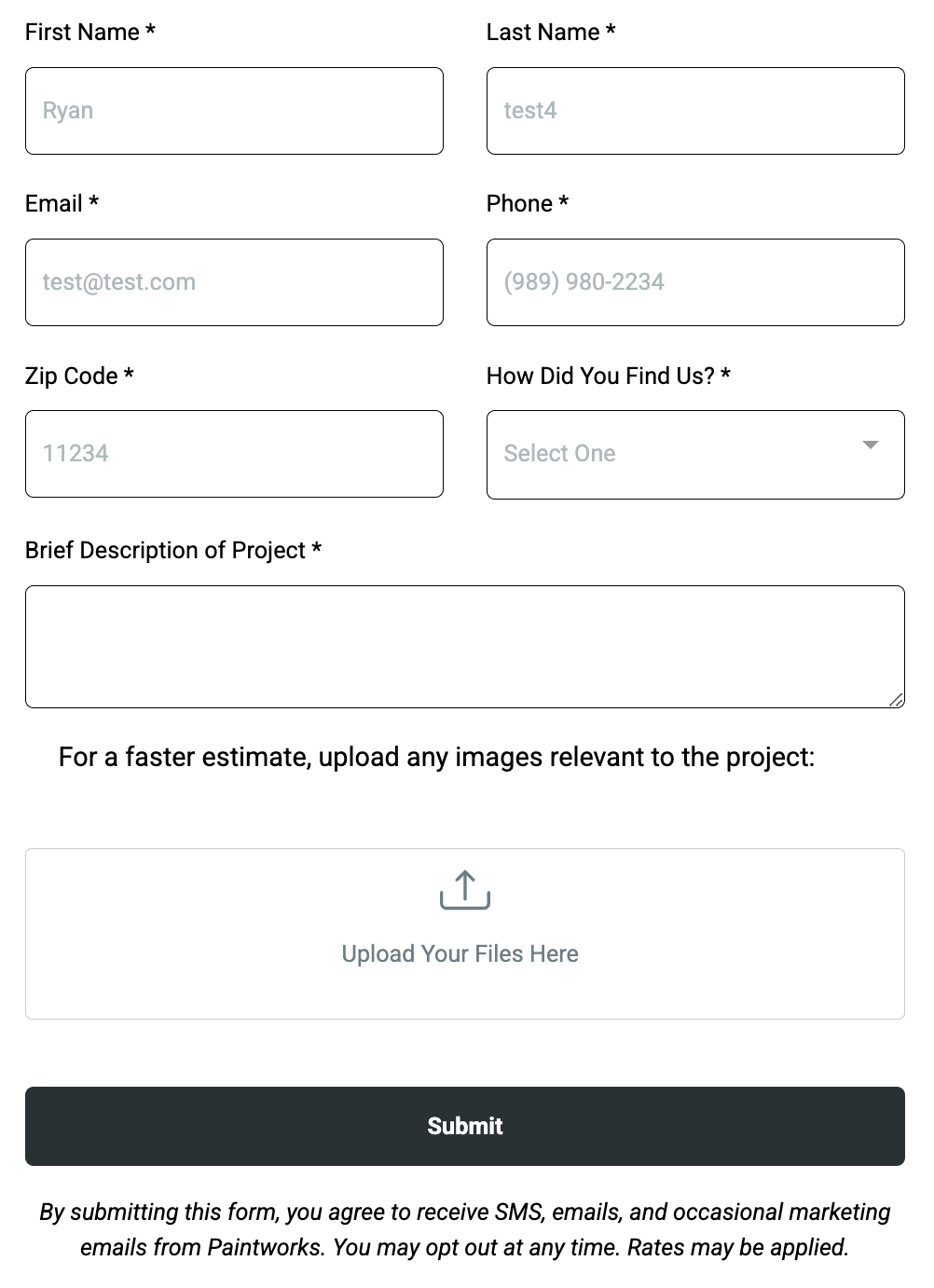934x1288 pixels.
Task: Click the Upload Your Files Here link
Action: click(460, 953)
